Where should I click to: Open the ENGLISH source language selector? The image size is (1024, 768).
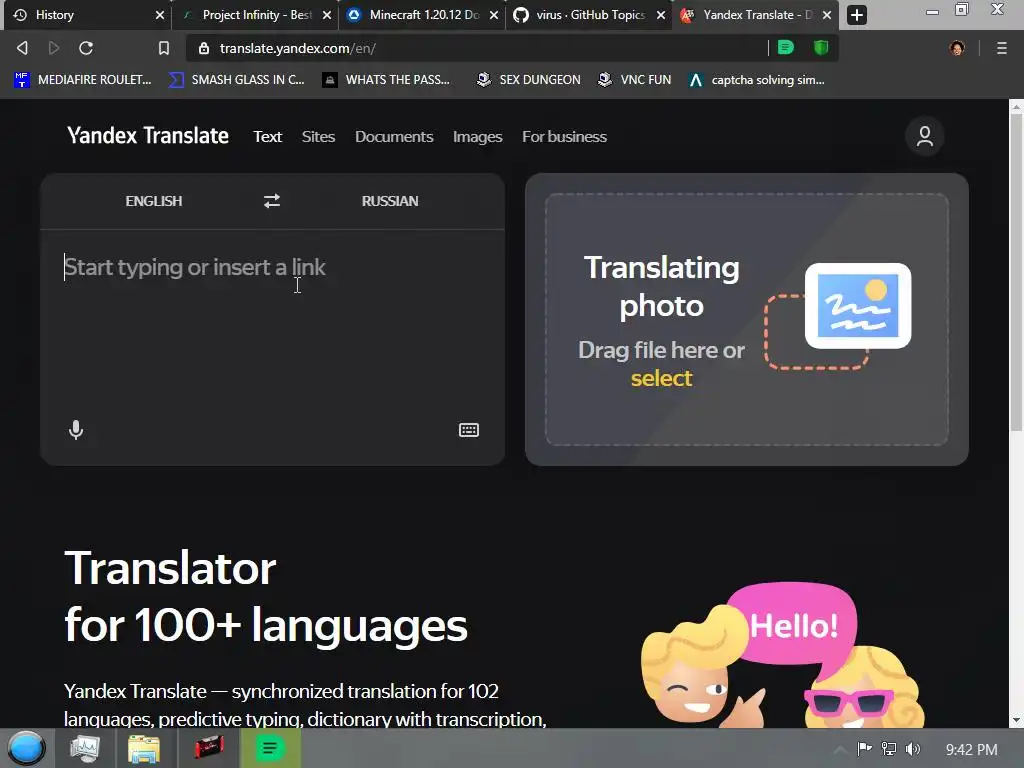pos(153,200)
